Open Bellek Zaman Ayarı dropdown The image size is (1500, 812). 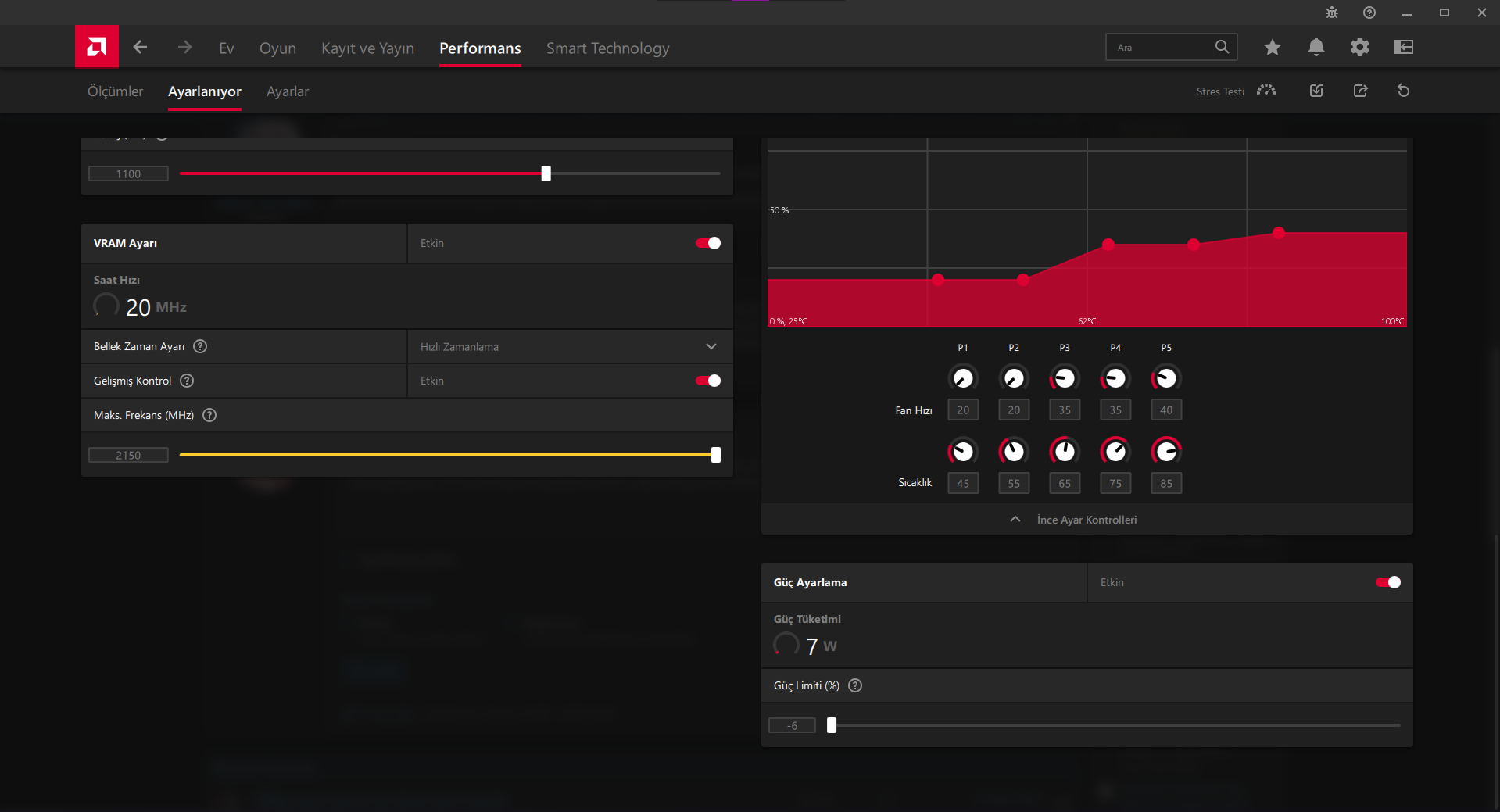(x=570, y=346)
